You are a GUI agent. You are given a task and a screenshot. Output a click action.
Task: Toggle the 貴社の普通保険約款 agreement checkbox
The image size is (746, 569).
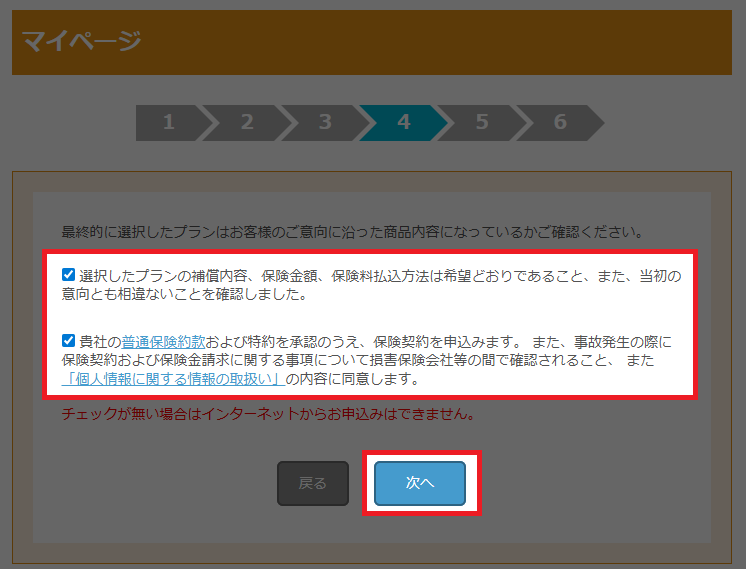click(68, 340)
